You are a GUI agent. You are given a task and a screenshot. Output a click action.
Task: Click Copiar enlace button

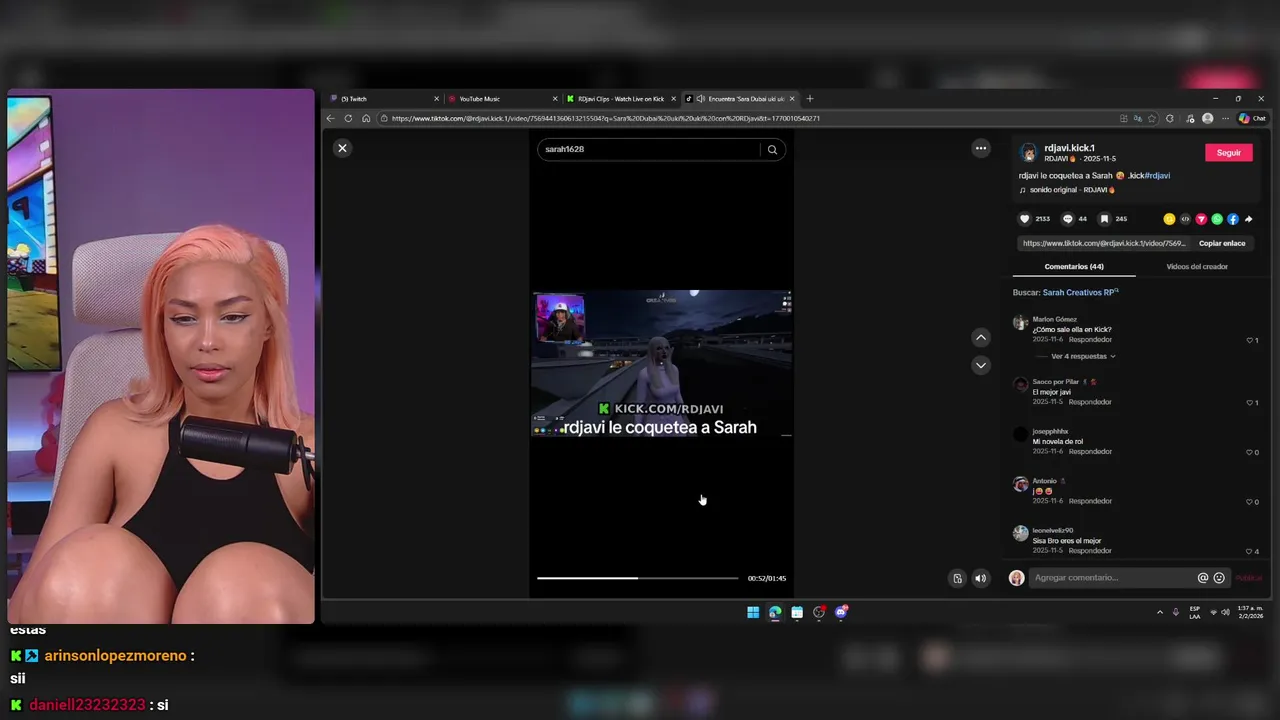pos(1222,243)
